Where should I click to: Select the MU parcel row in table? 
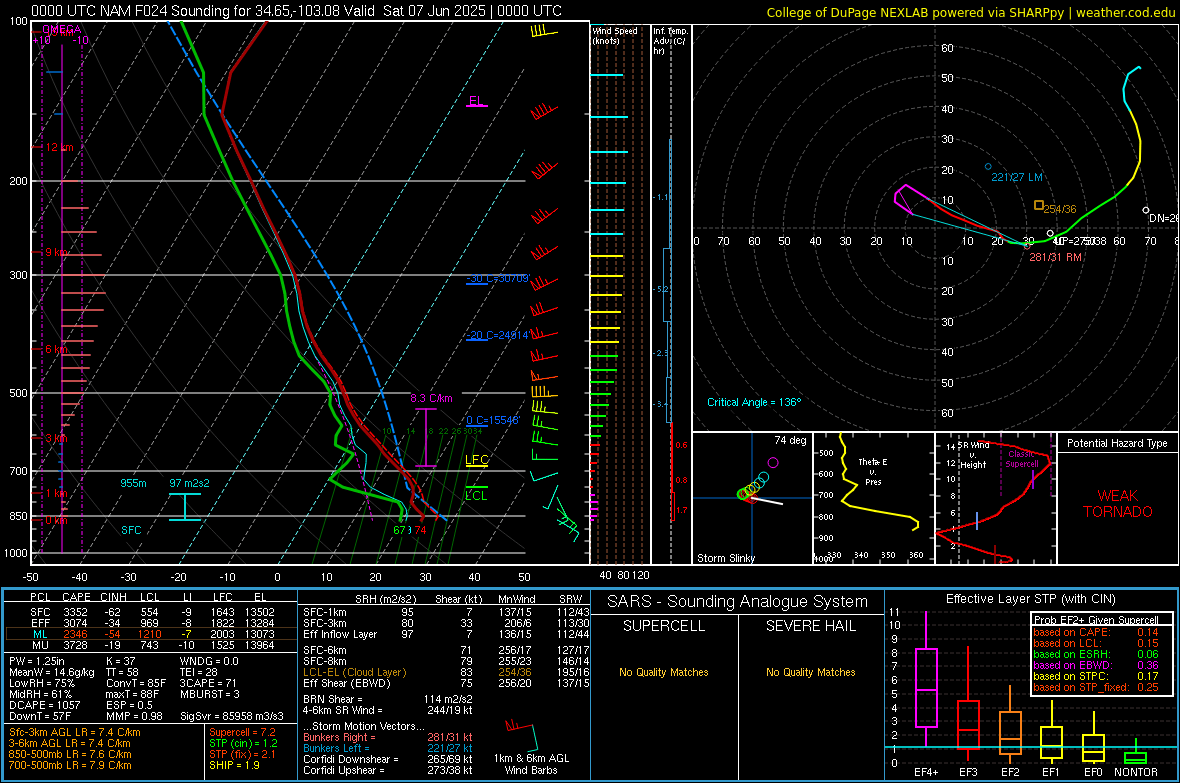click(x=151, y=644)
